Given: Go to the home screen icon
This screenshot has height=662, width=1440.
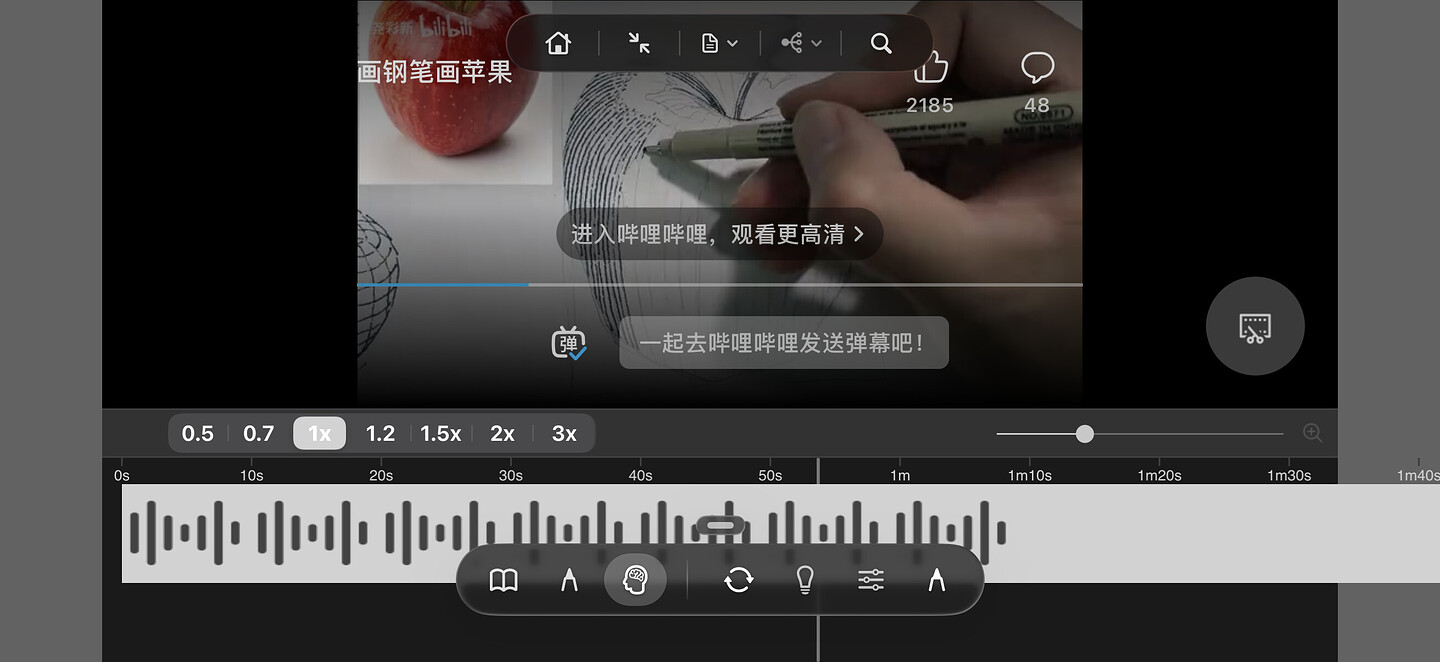Looking at the screenshot, I should click(558, 43).
